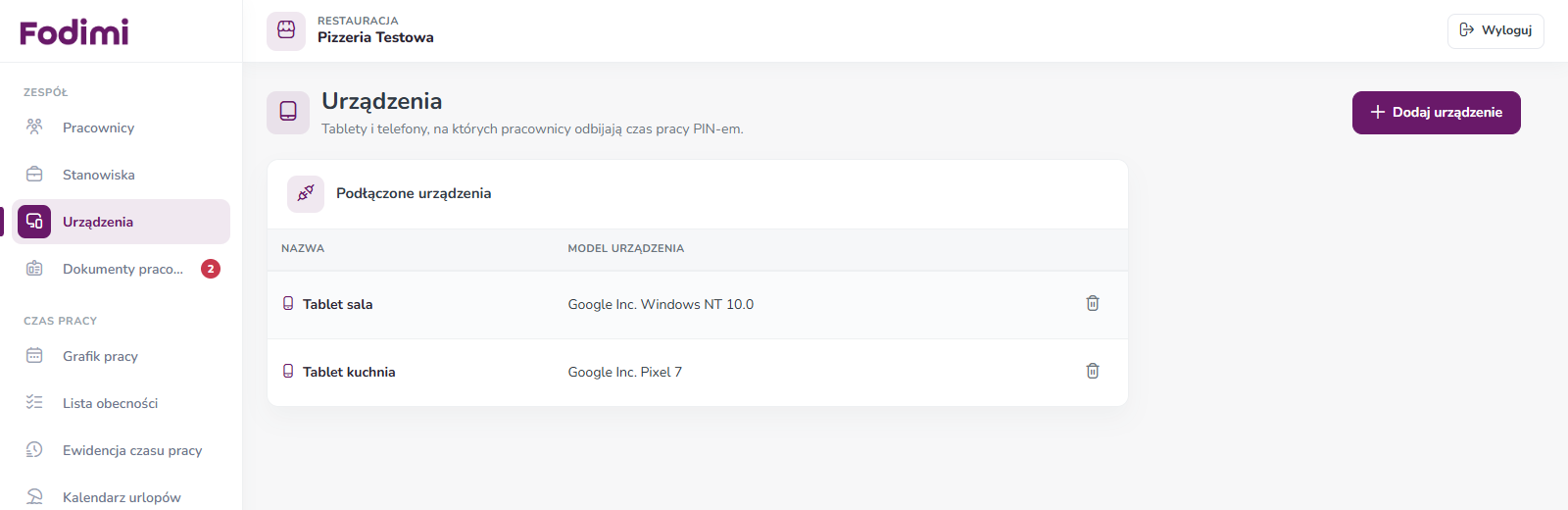1568x510 pixels.
Task: Click Google Inc. Pixel 7 cell
Action: tap(625, 372)
